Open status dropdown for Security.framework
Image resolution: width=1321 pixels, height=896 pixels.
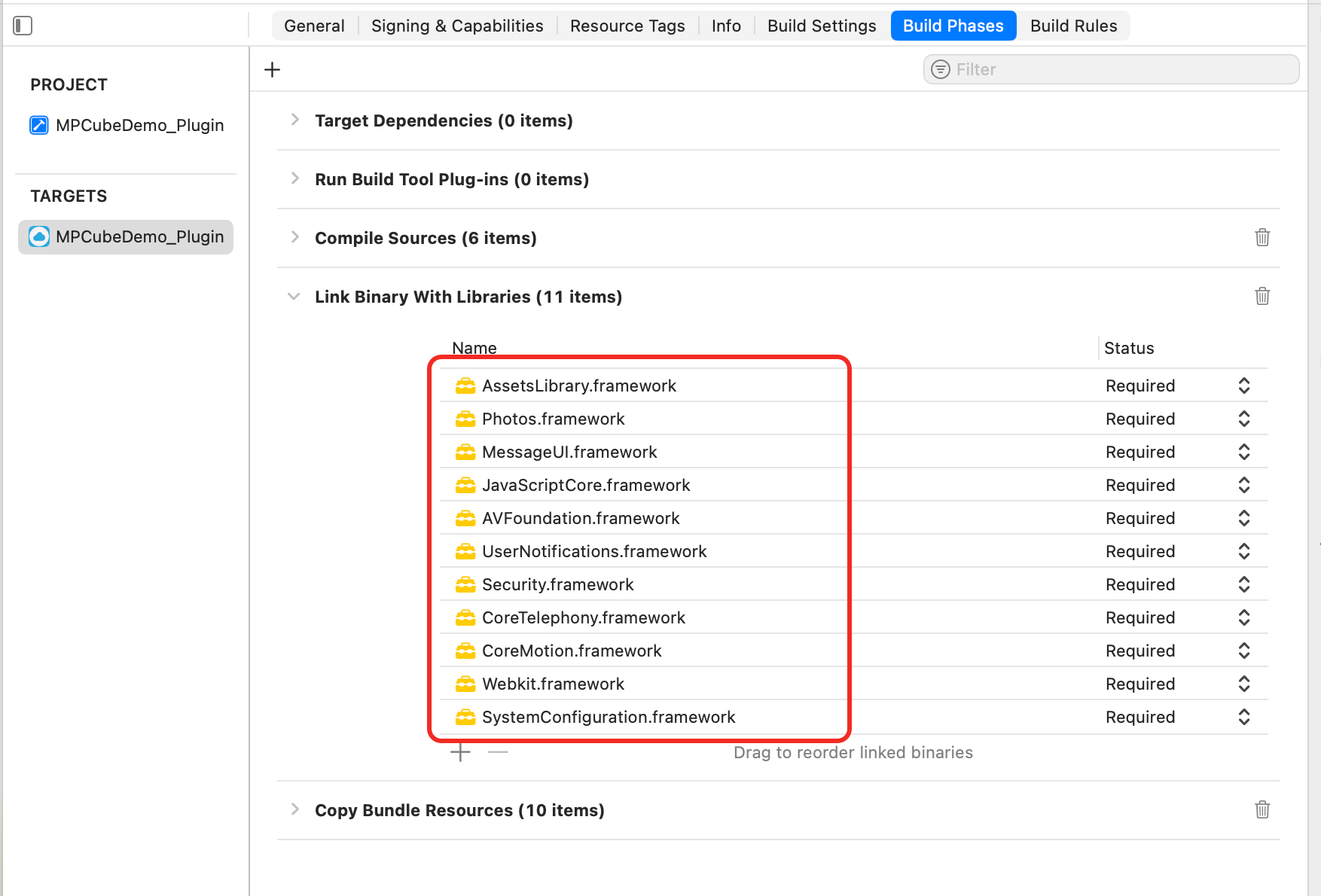tap(1244, 584)
